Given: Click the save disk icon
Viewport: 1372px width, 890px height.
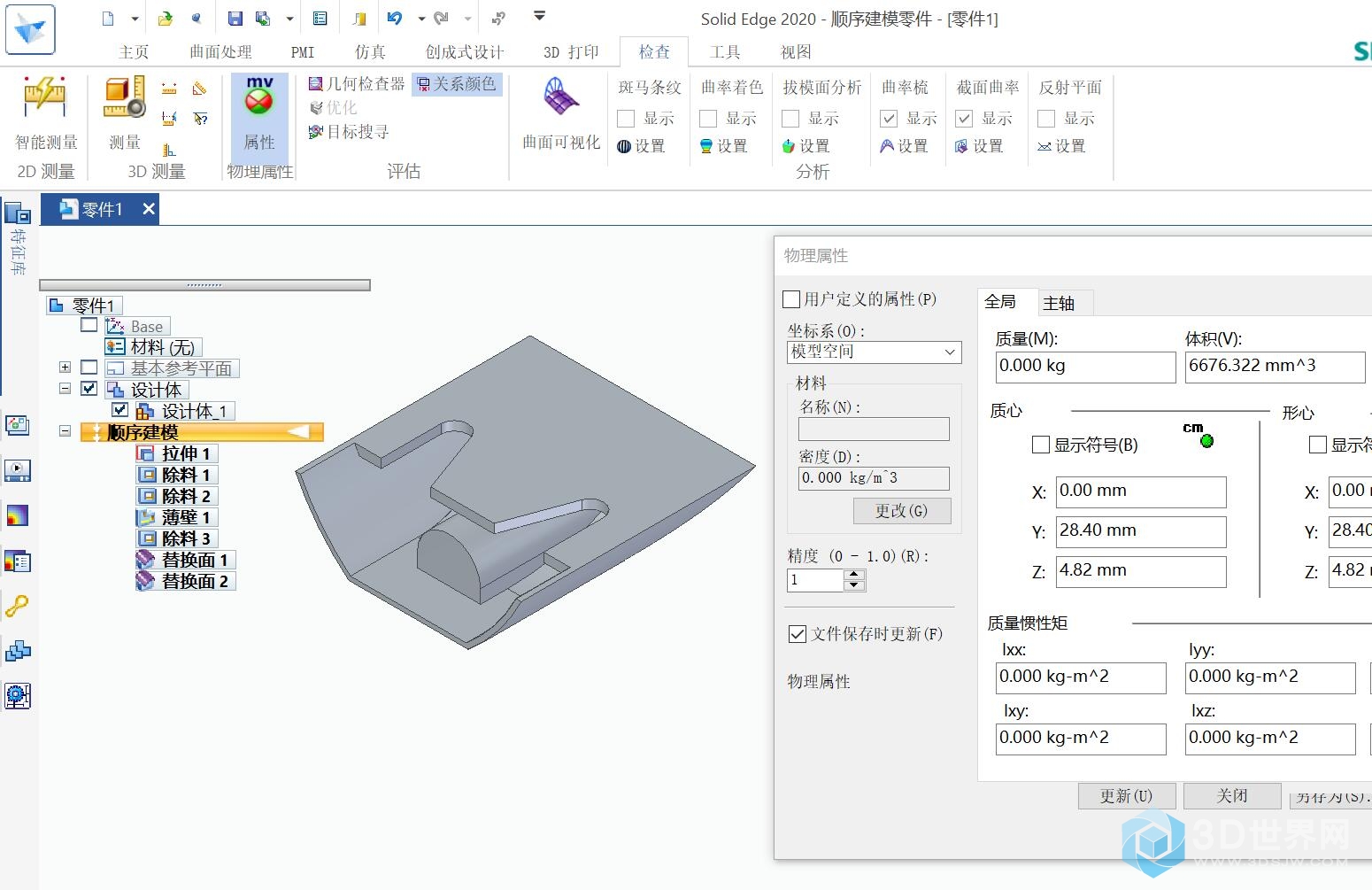Looking at the screenshot, I should click(235, 18).
